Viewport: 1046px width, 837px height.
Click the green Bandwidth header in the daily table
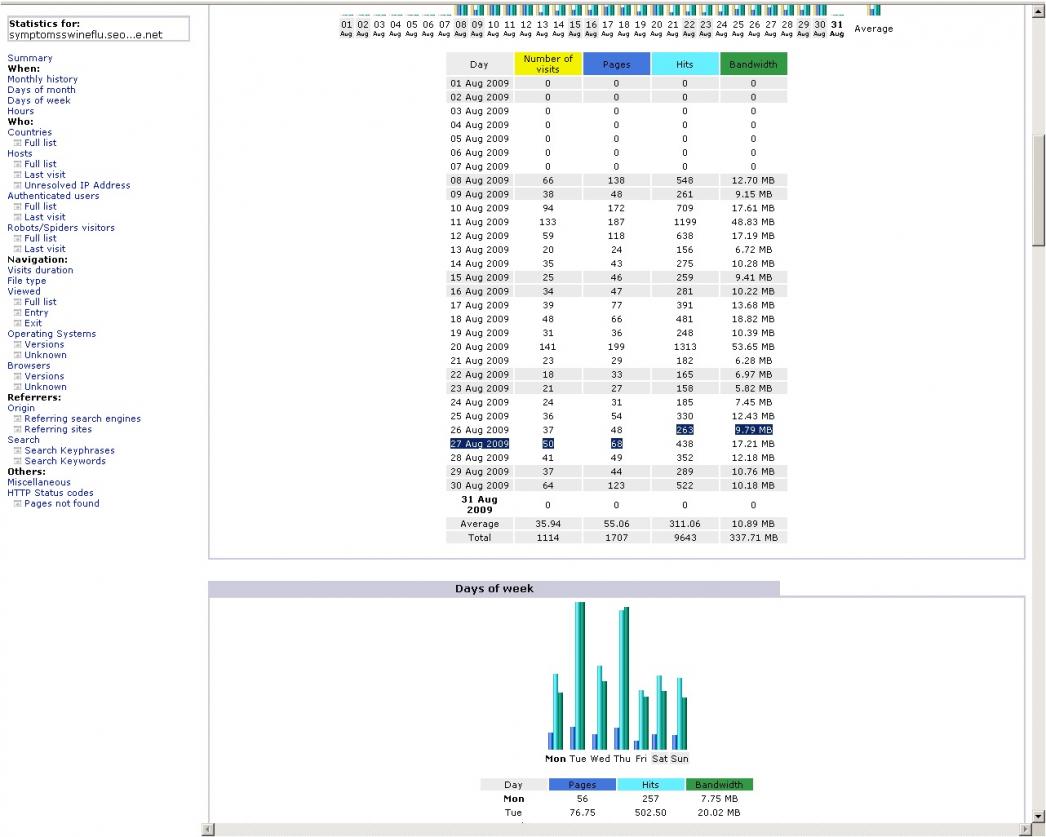click(x=753, y=64)
